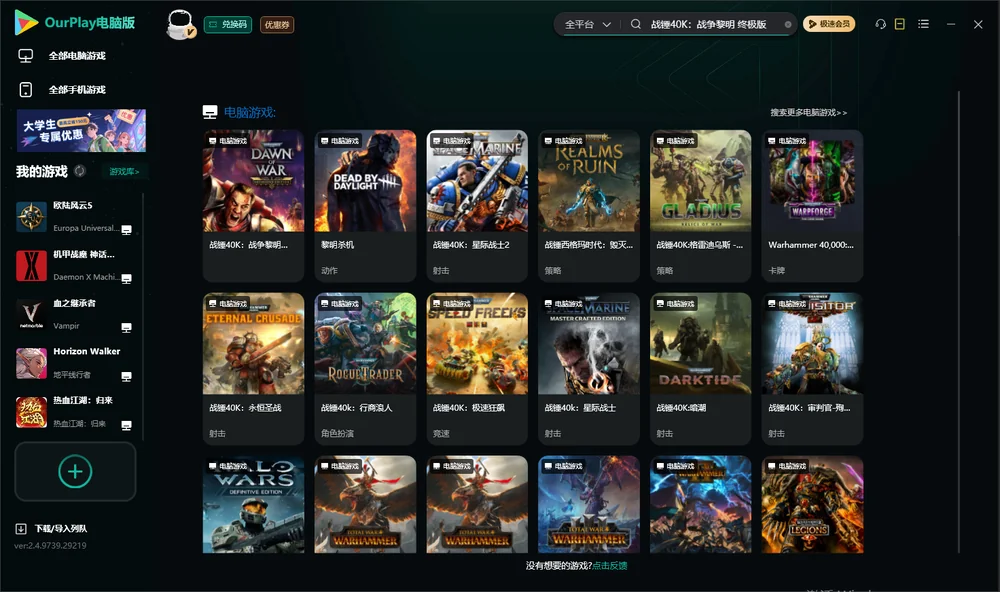
Task: Open the Gladius game card
Action: coord(701,205)
